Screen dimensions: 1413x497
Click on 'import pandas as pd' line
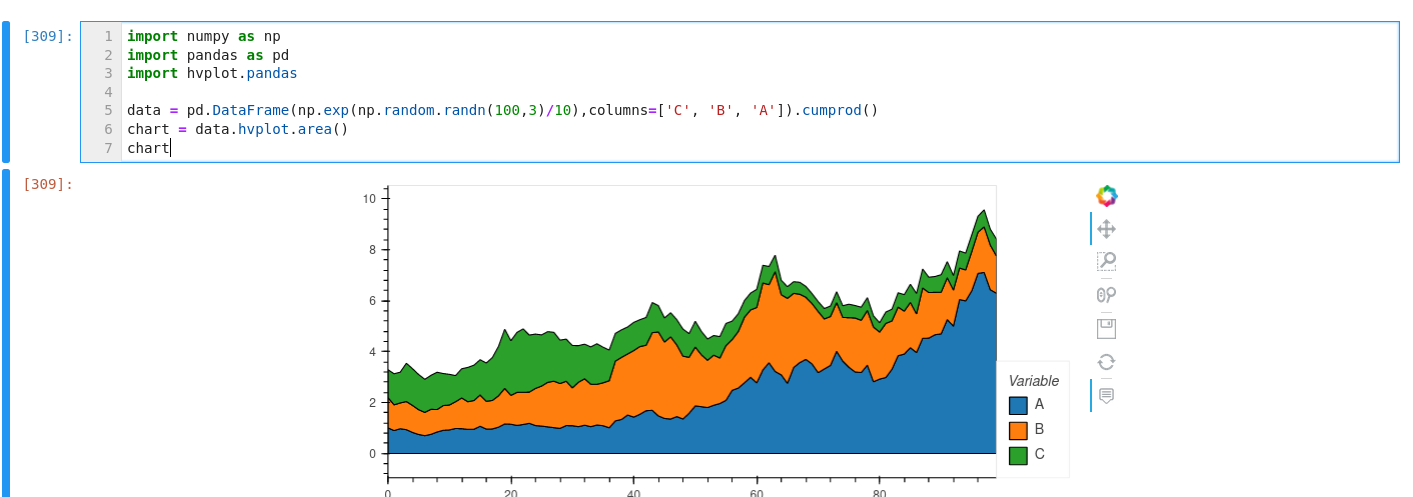[208, 55]
